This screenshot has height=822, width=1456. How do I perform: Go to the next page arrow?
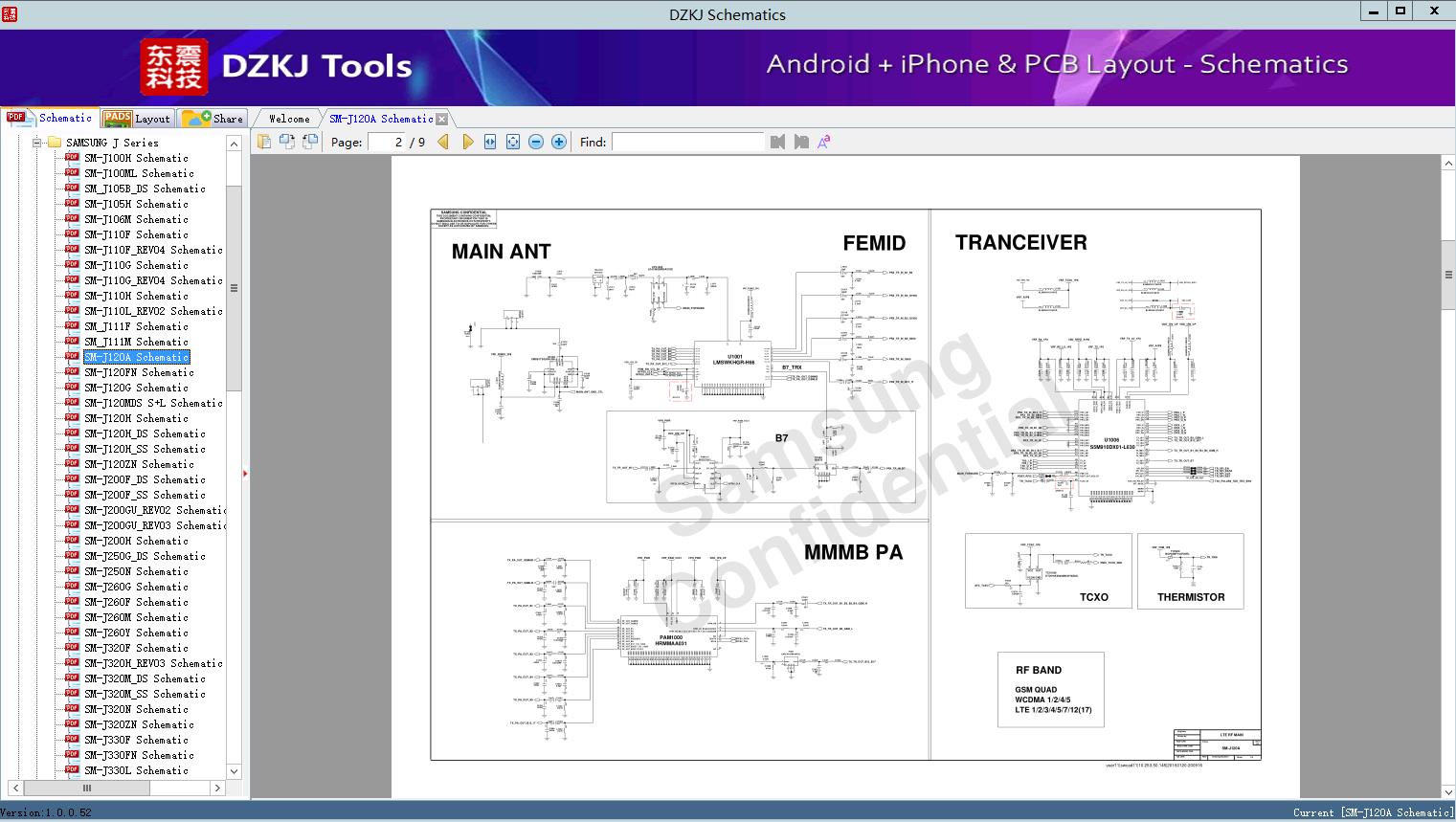click(x=467, y=142)
